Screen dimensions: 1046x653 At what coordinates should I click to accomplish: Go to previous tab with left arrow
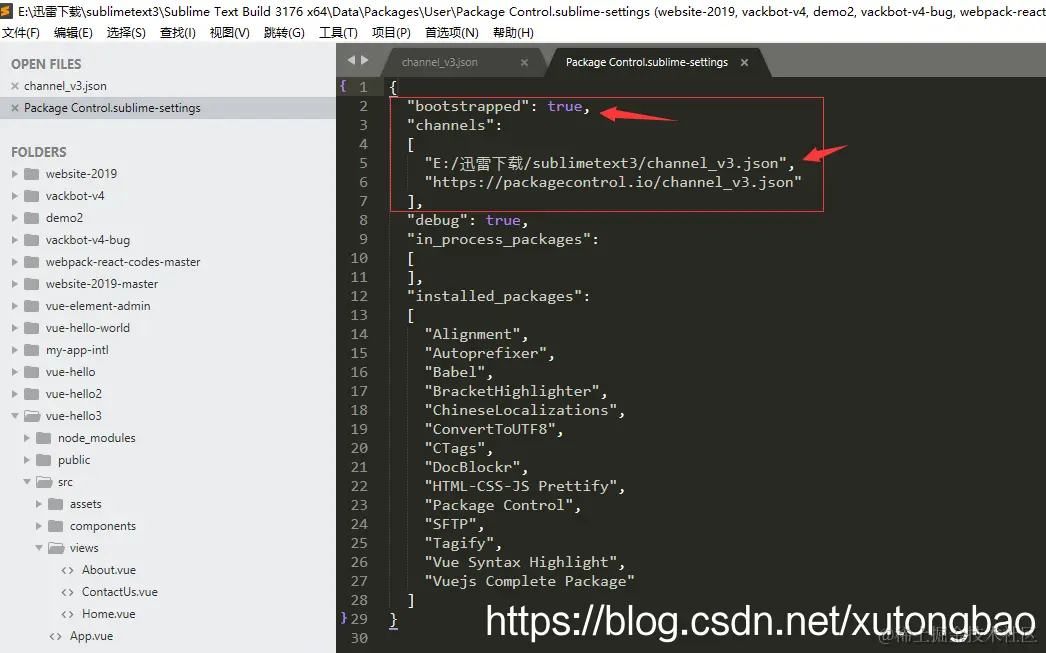click(x=352, y=60)
